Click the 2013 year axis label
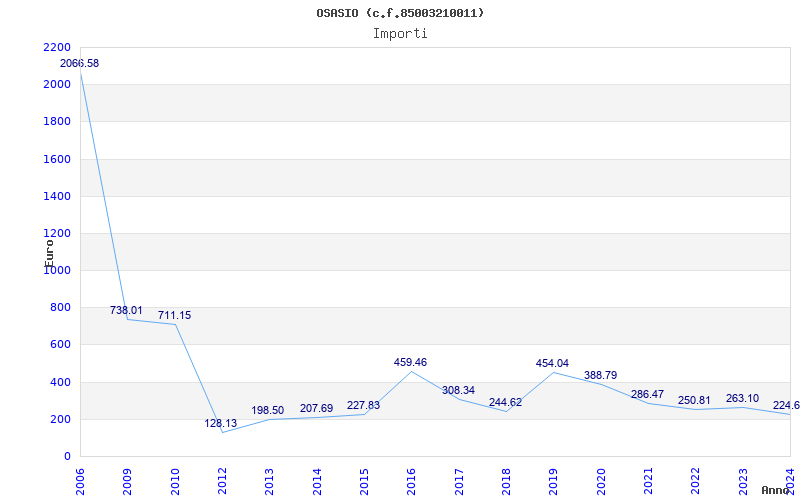This screenshot has width=800, height=500. click(x=269, y=482)
